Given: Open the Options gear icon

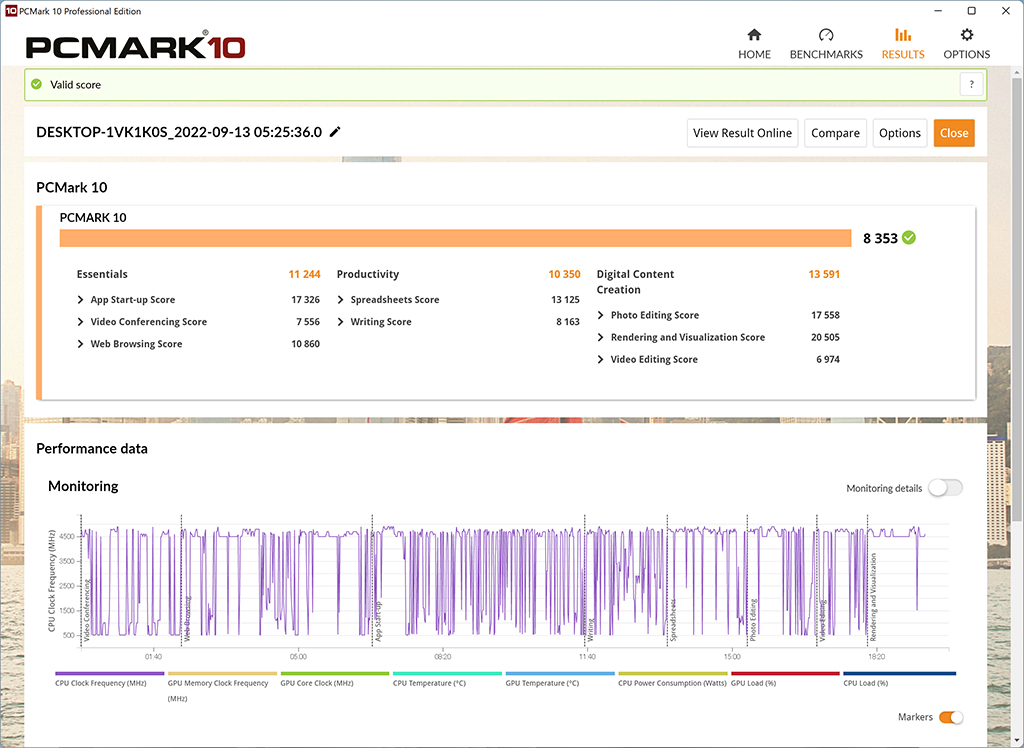Looking at the screenshot, I should (966, 35).
